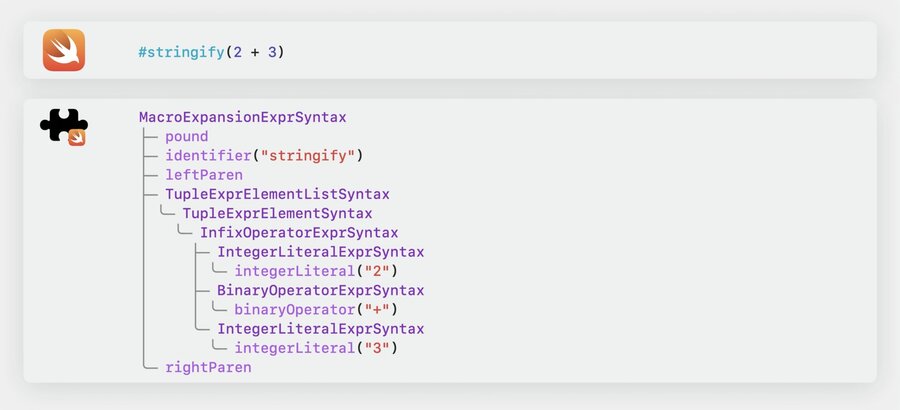900x410 pixels.
Task: Click the orange Swift bird icon
Action: (x=64, y=50)
